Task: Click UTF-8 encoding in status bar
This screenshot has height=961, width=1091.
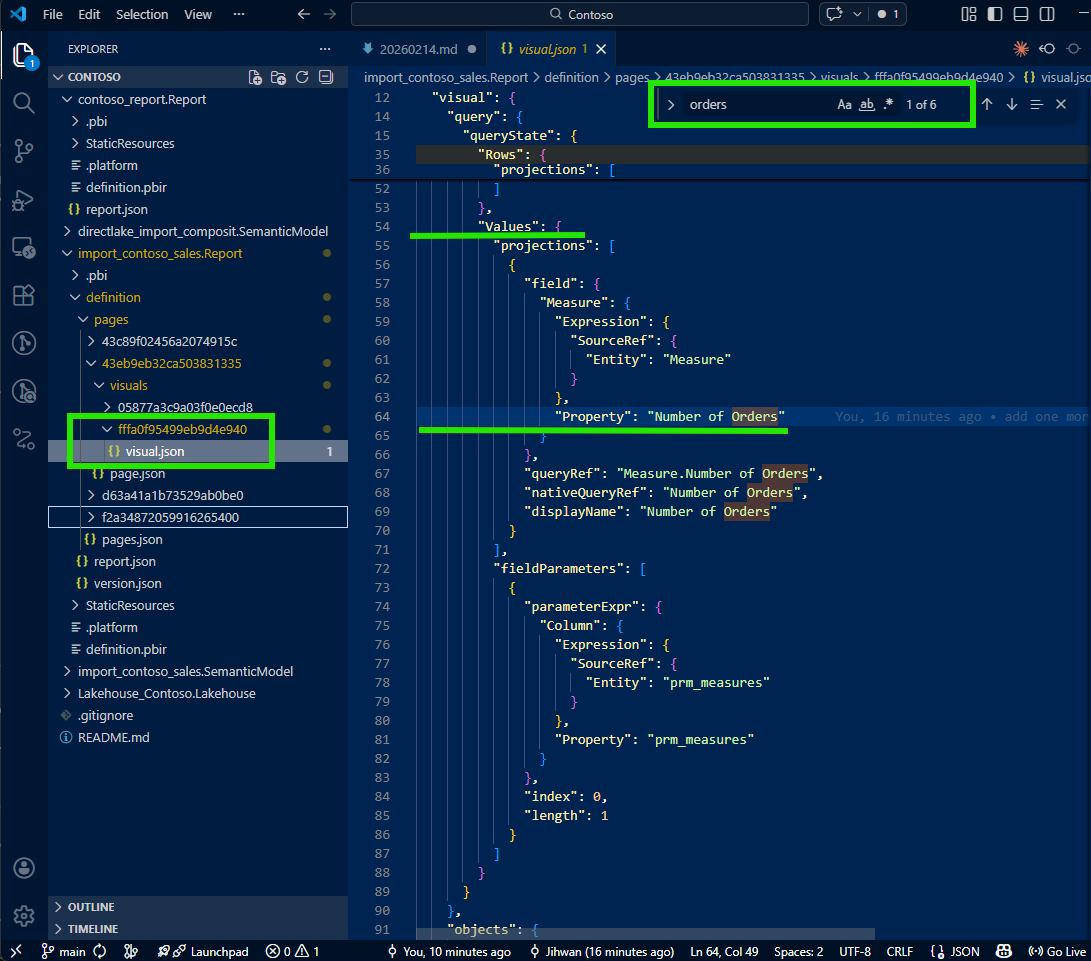Action: coord(855,951)
